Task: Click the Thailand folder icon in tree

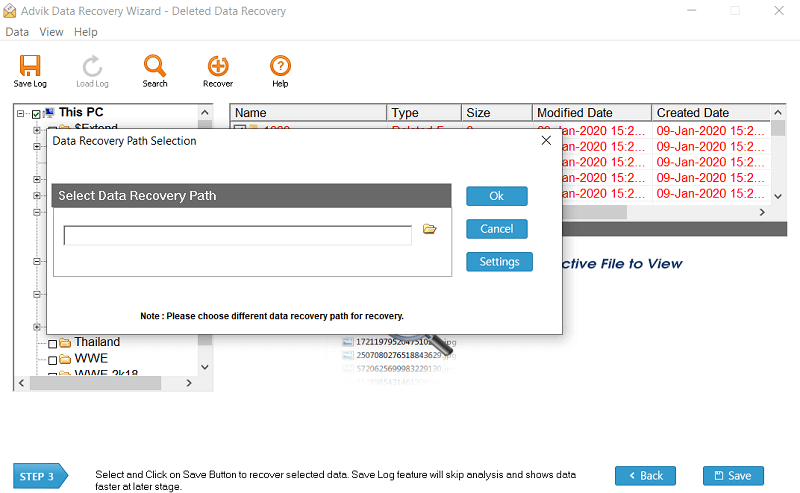Action: [65, 343]
